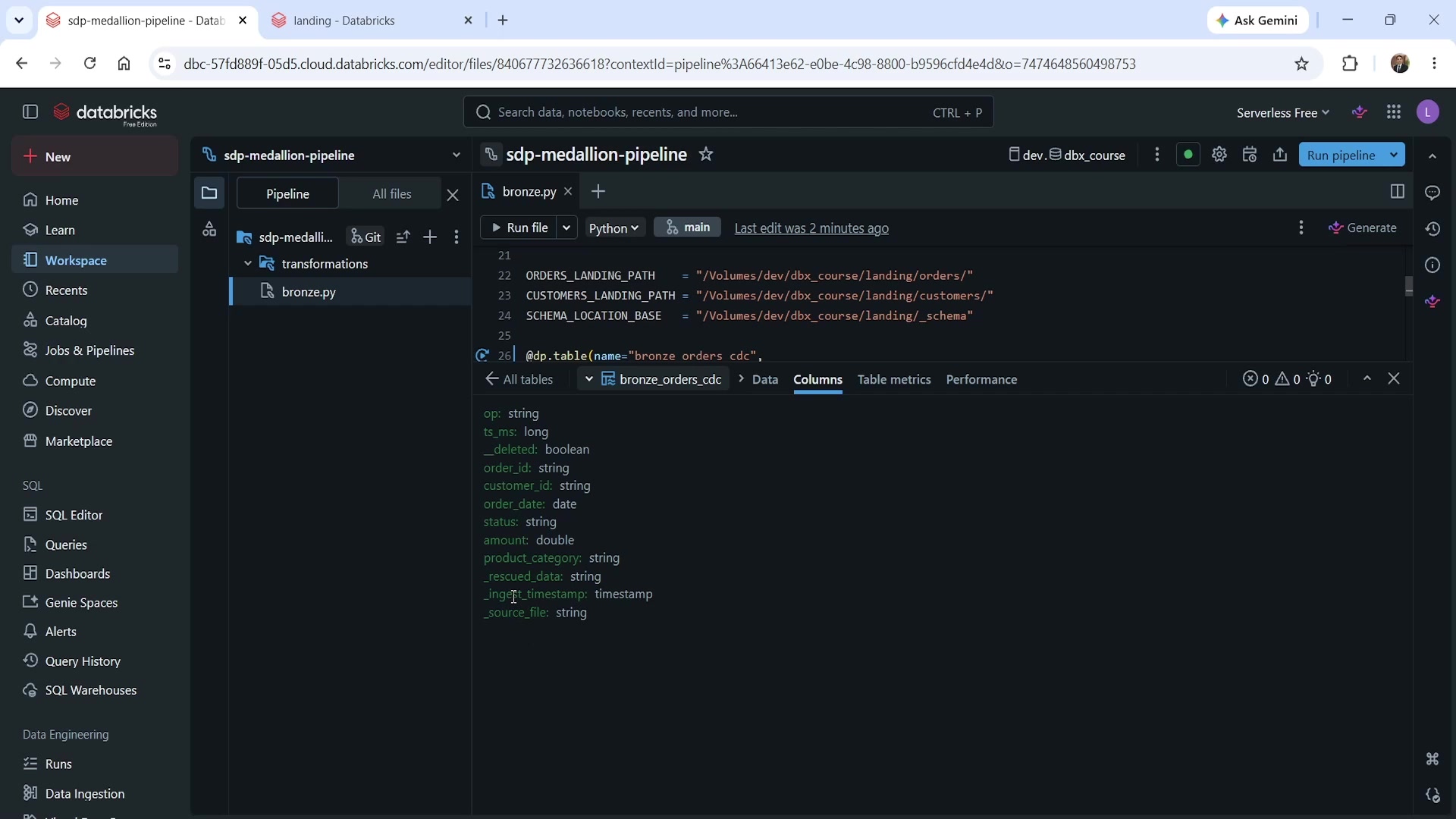1456x819 pixels.
Task: Add a new editor tab with plus
Action: (598, 192)
